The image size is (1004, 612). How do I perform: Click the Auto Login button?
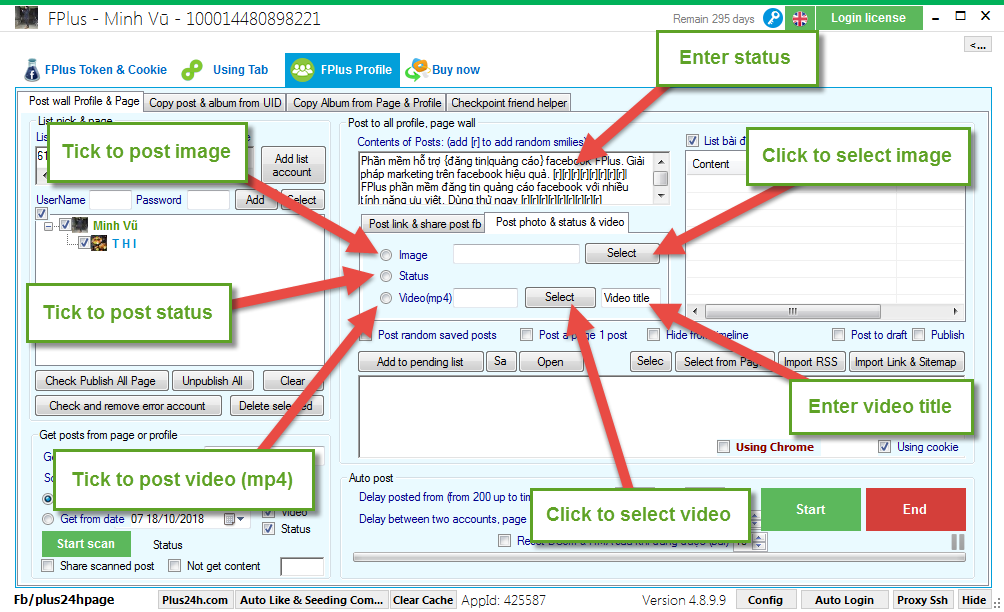844,600
